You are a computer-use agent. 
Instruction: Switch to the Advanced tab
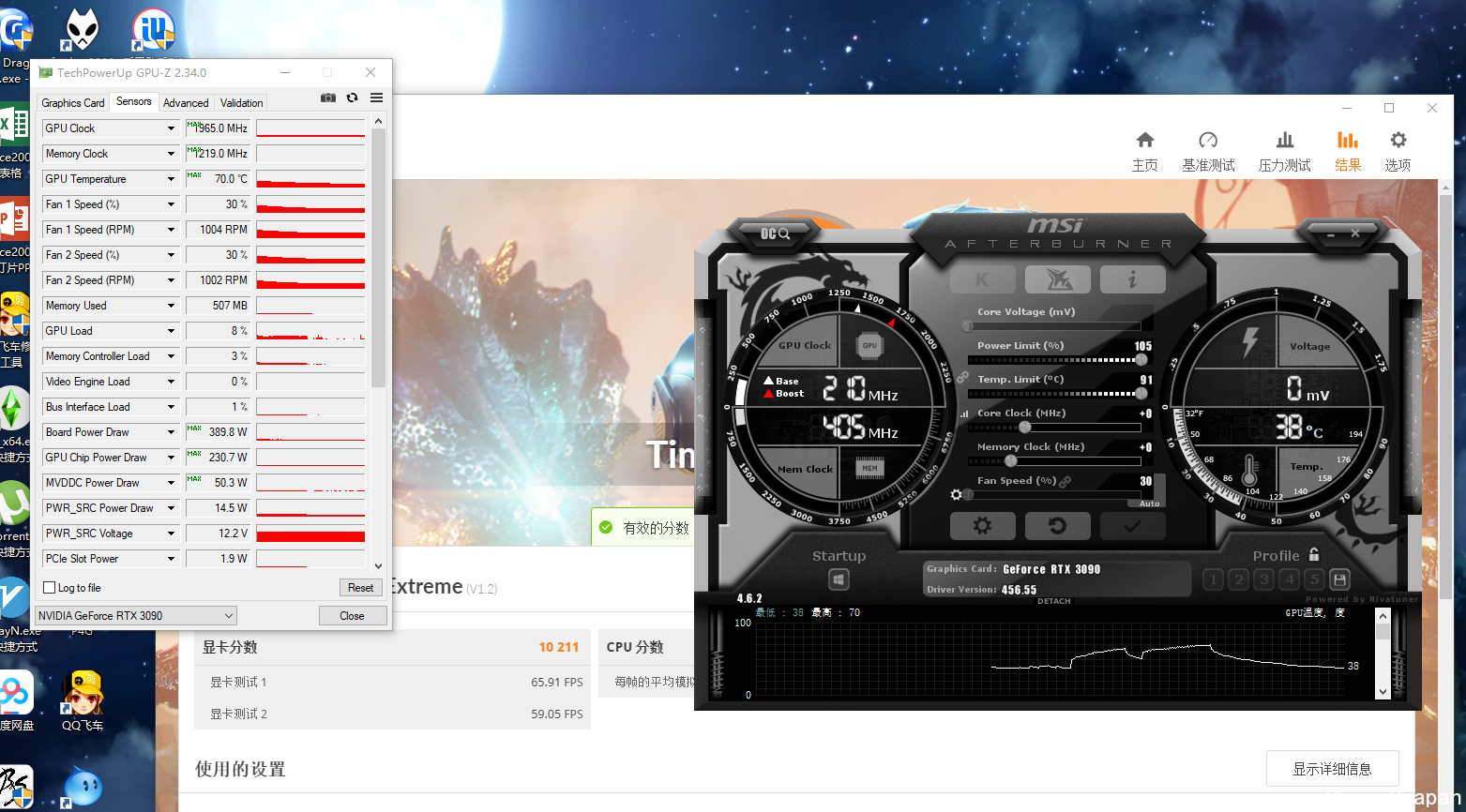tap(186, 103)
